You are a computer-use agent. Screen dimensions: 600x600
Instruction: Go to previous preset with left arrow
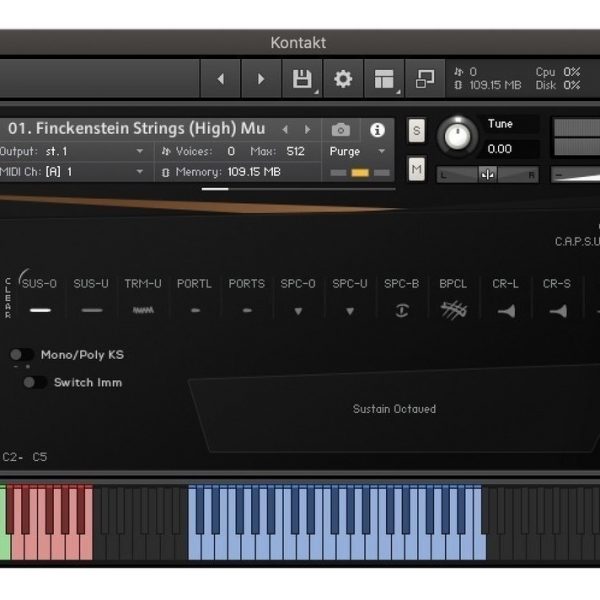pyautogui.click(x=221, y=79)
